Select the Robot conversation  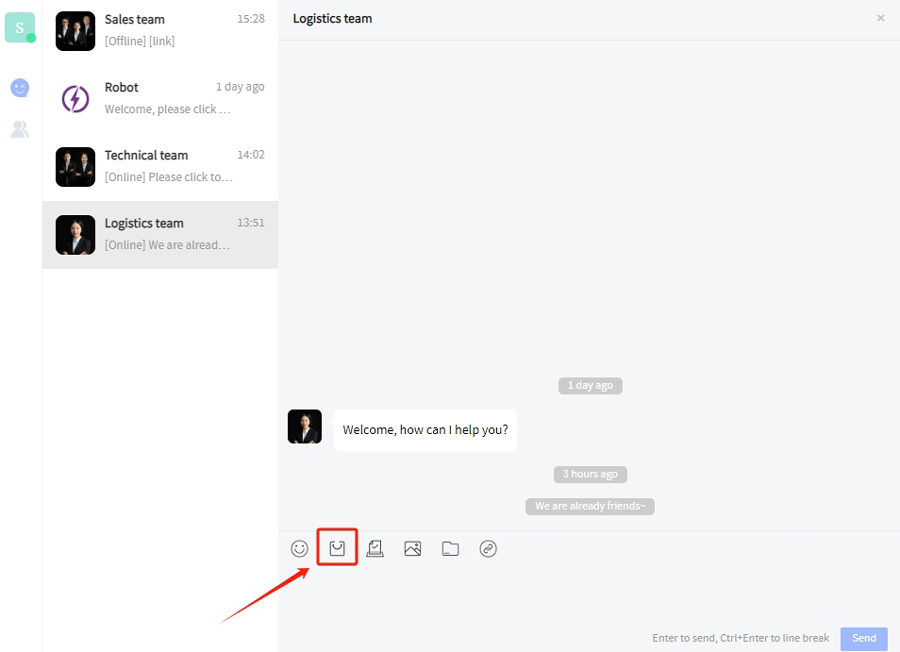click(x=160, y=99)
